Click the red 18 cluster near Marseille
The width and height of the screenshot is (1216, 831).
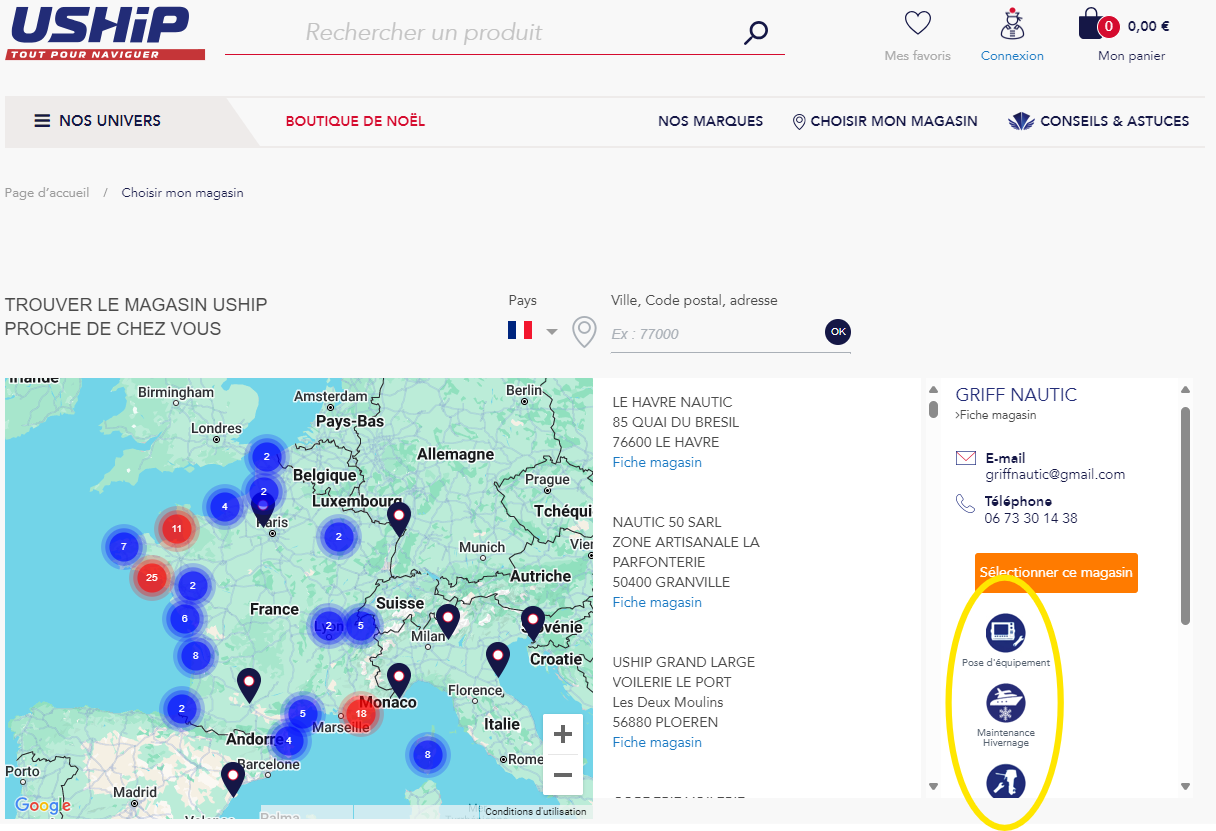coord(361,713)
